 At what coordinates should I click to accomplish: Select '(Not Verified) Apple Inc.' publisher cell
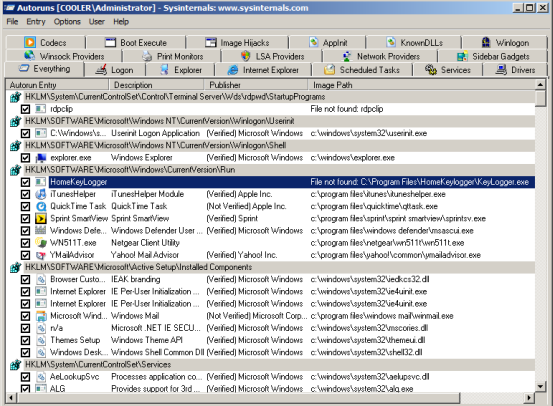(x=246, y=206)
